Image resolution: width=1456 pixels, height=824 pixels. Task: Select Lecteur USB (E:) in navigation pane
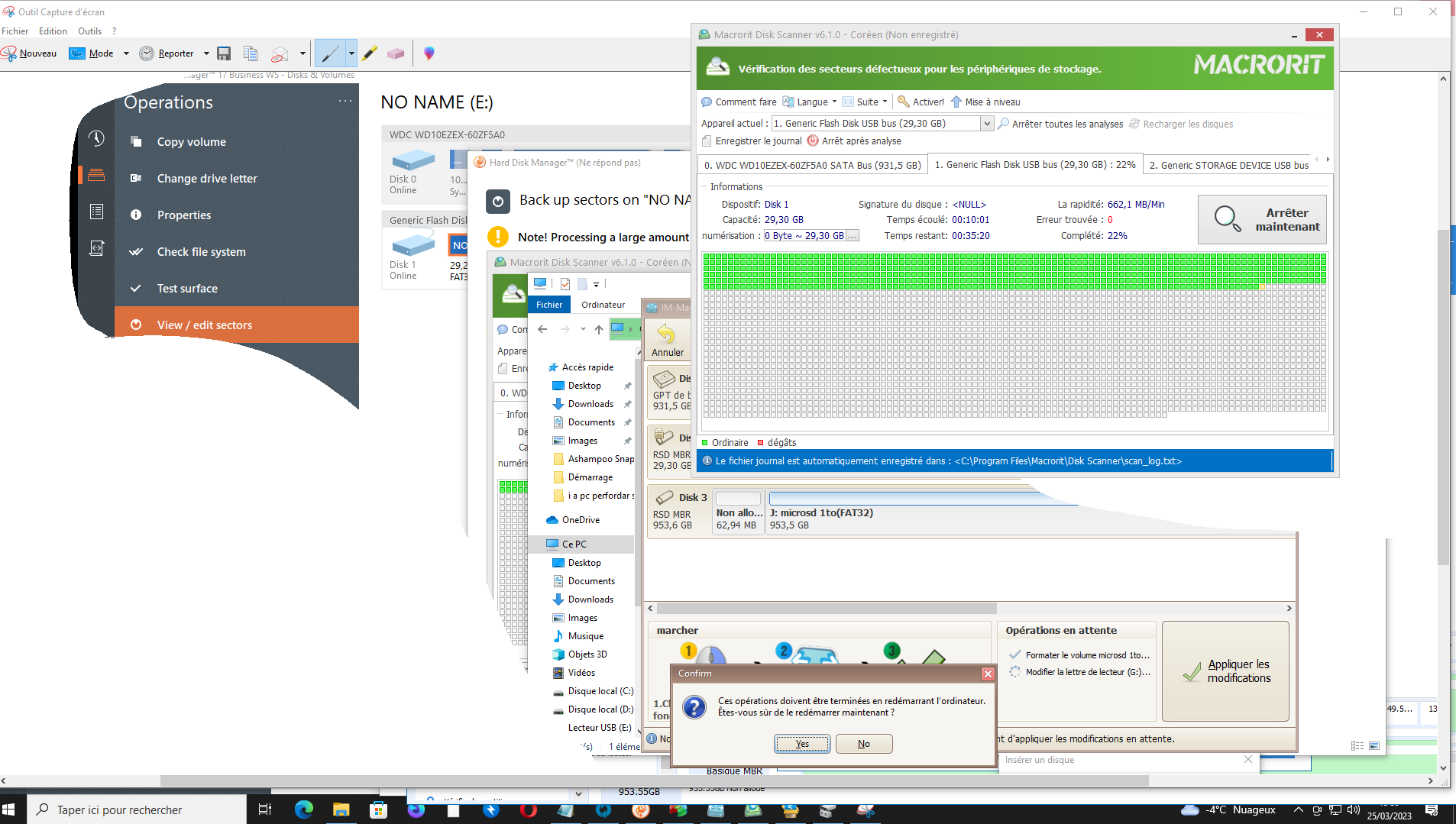coord(599,728)
